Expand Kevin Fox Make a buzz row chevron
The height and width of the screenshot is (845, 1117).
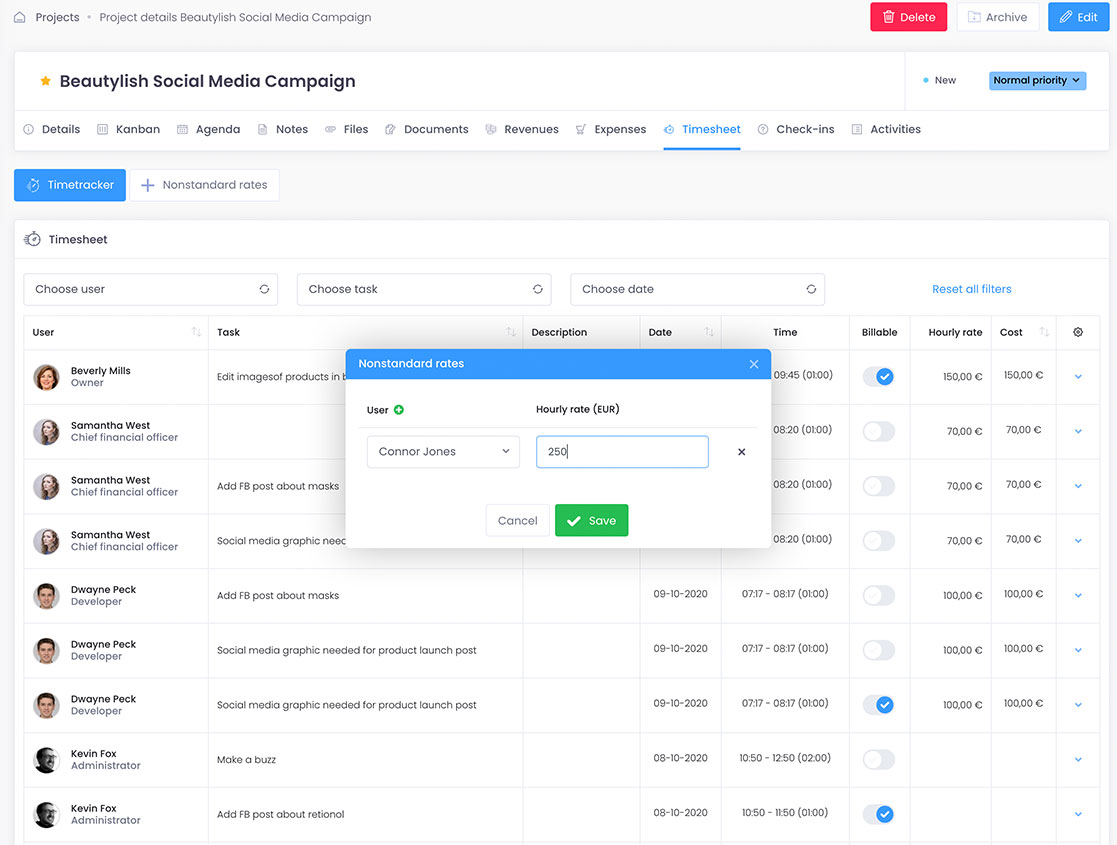coord(1078,760)
